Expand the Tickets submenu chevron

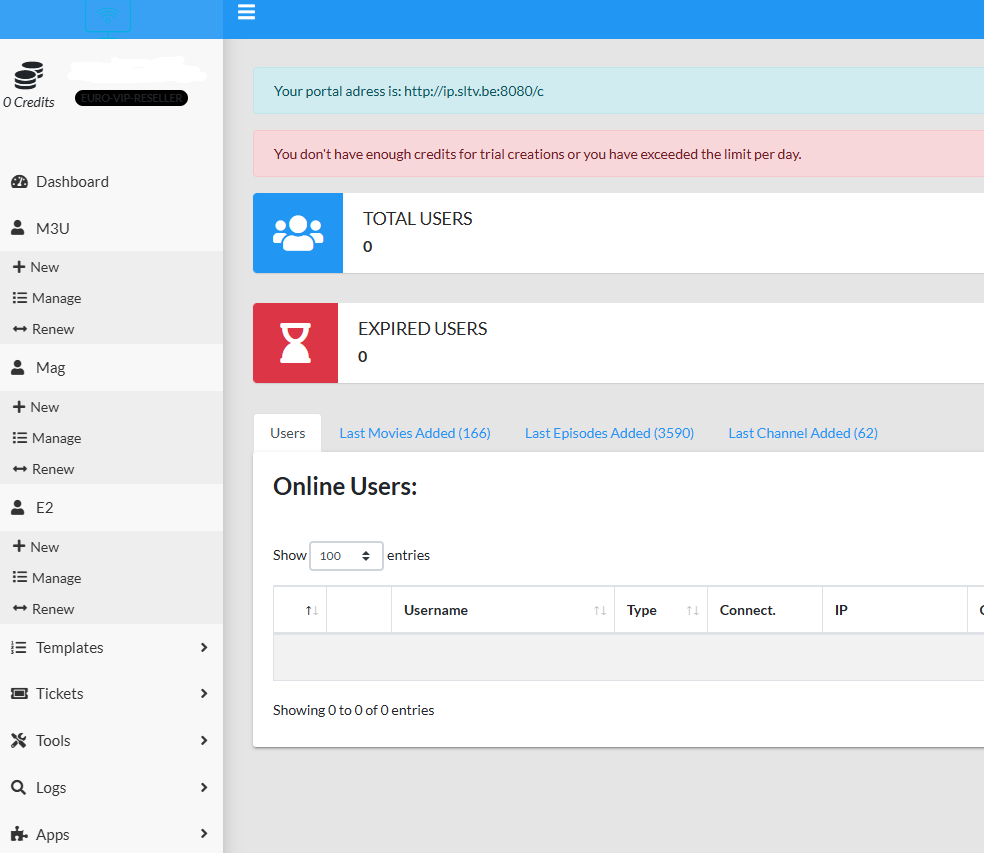click(204, 694)
